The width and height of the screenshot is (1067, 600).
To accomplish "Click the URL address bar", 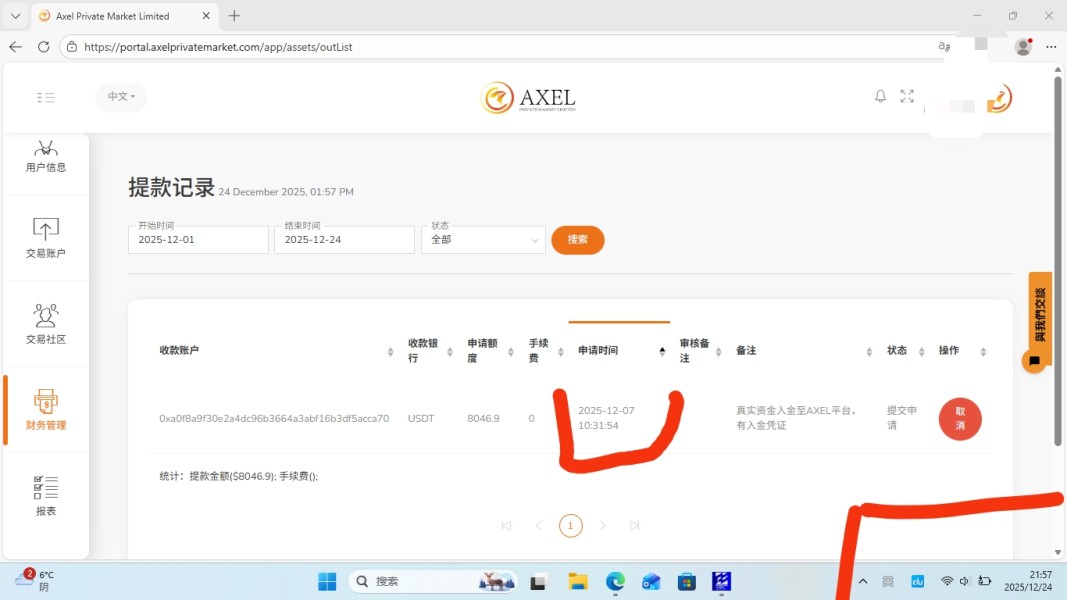I will tap(504, 47).
